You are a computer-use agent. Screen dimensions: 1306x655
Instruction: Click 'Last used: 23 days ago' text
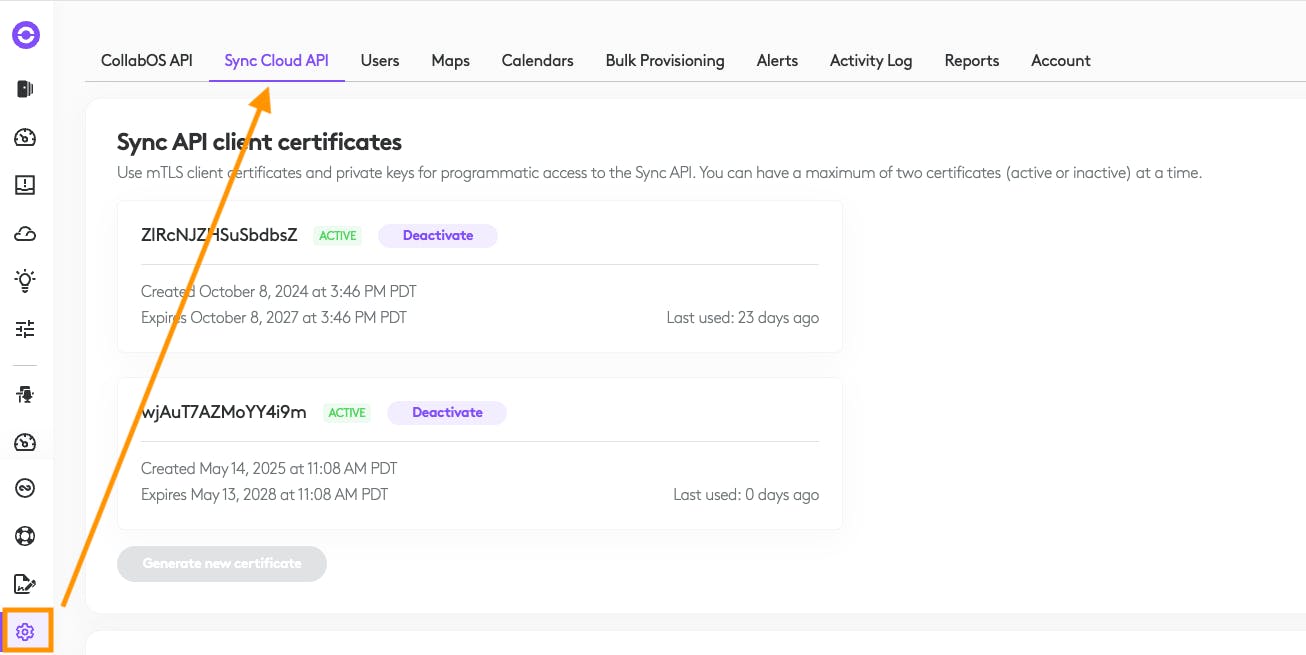click(743, 318)
